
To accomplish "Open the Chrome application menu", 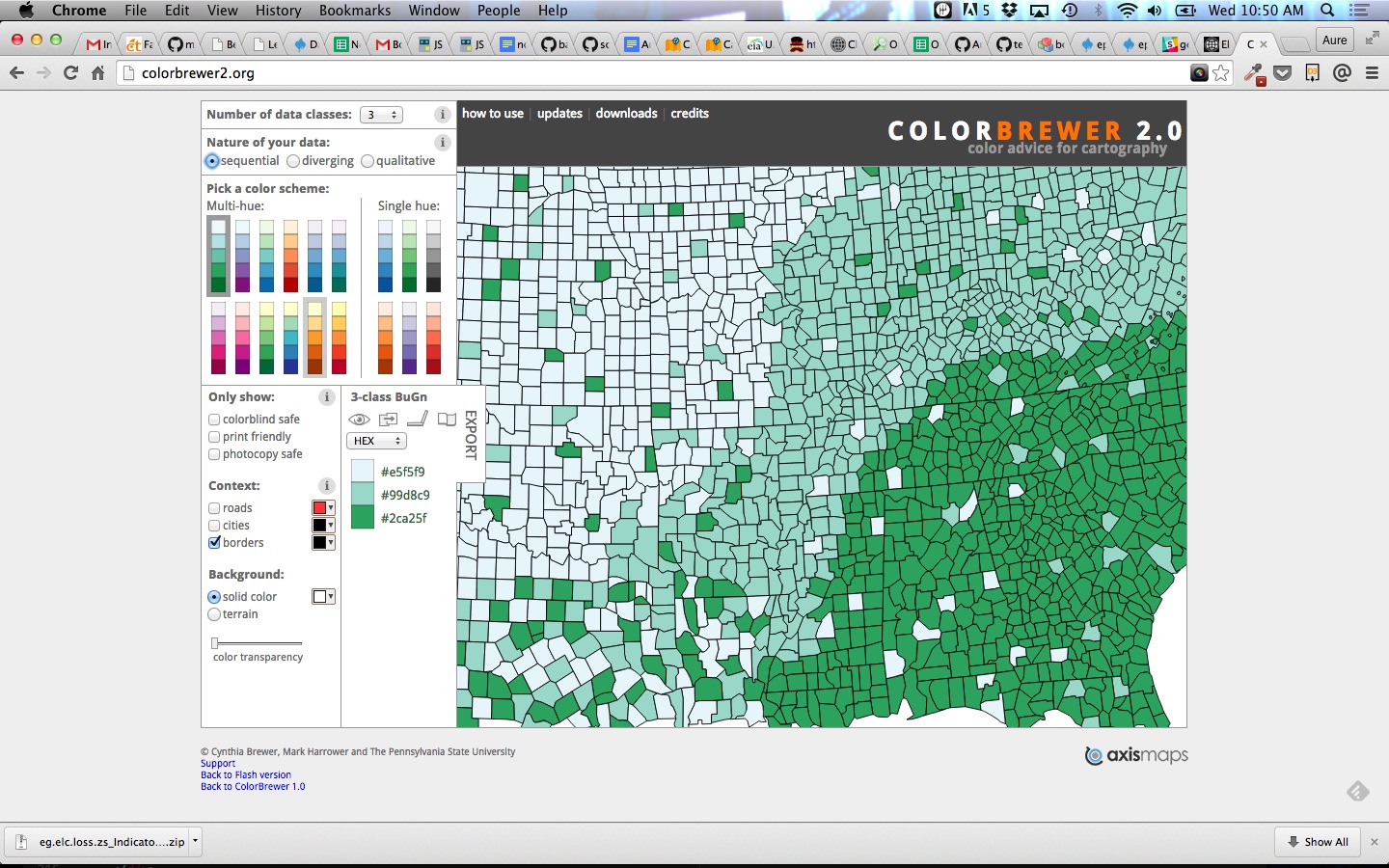I will pos(79,11).
